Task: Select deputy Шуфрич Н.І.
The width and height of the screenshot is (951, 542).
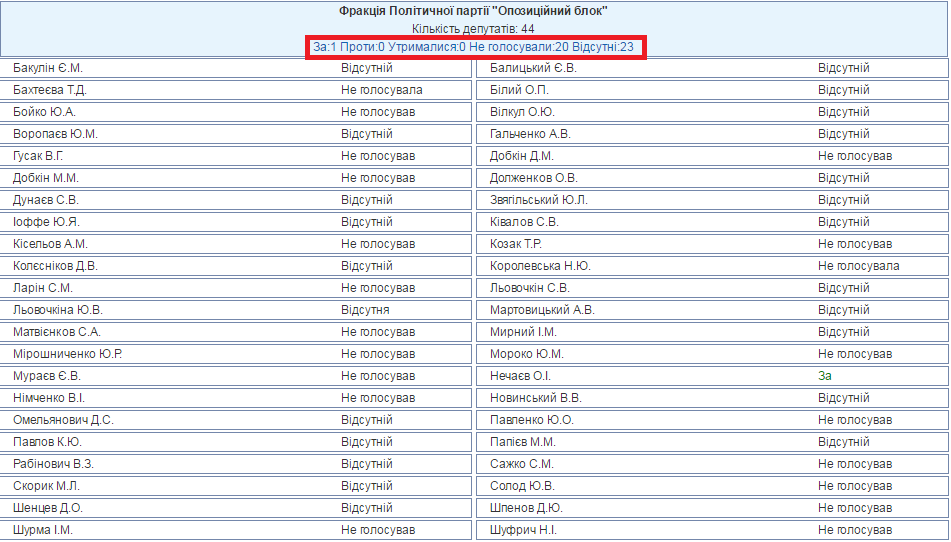Action: click(x=523, y=530)
